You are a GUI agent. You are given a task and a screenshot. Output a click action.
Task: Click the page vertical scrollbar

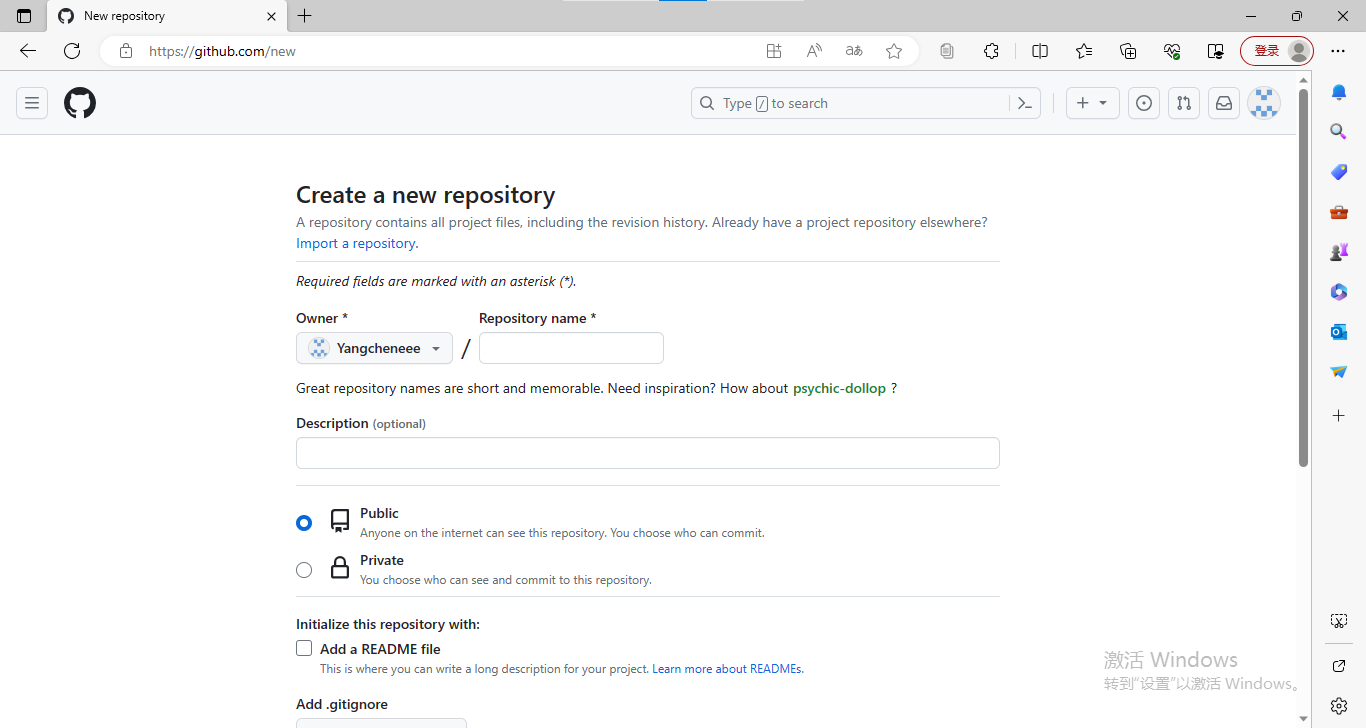[x=1303, y=280]
